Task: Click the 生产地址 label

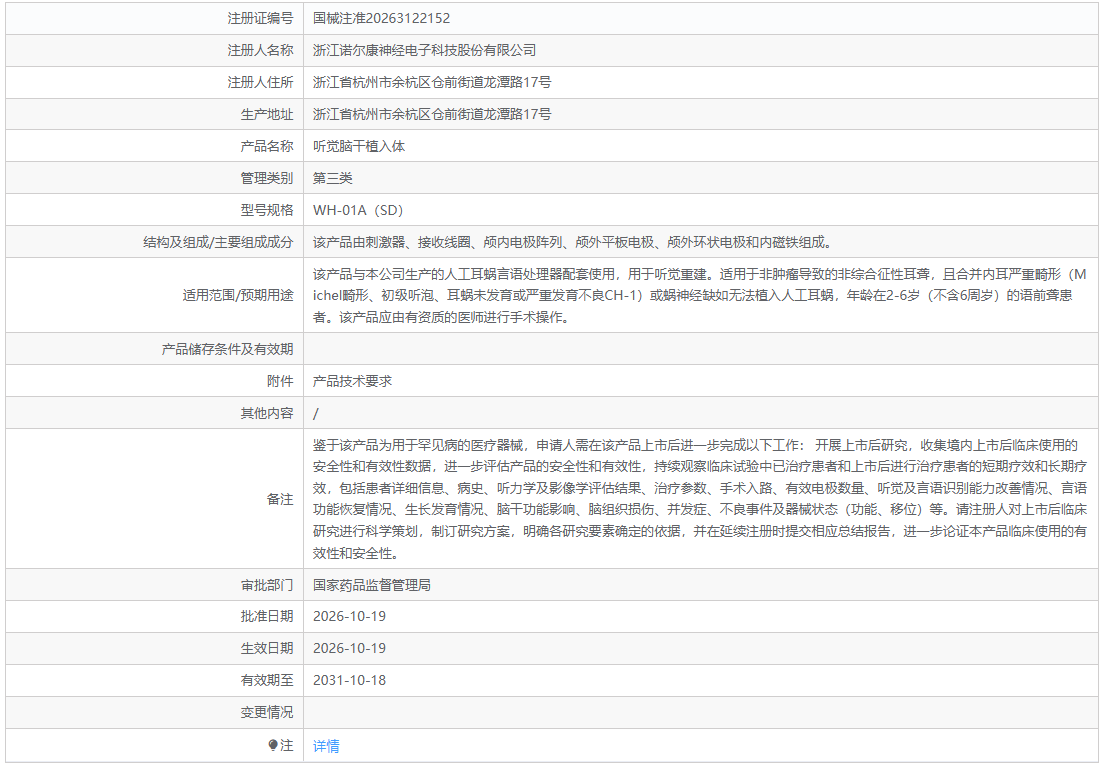Action: [266, 114]
